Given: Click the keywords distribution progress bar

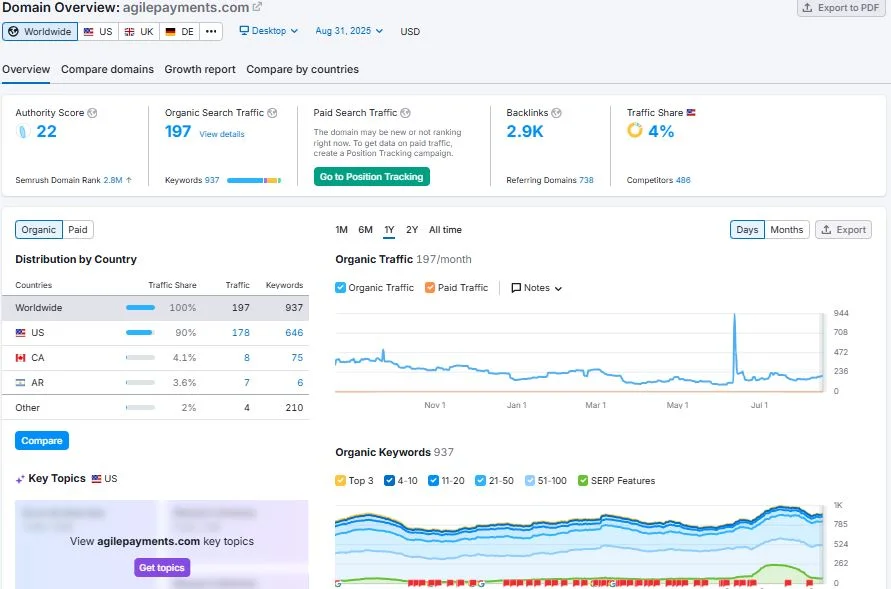Looking at the screenshot, I should click(254, 181).
